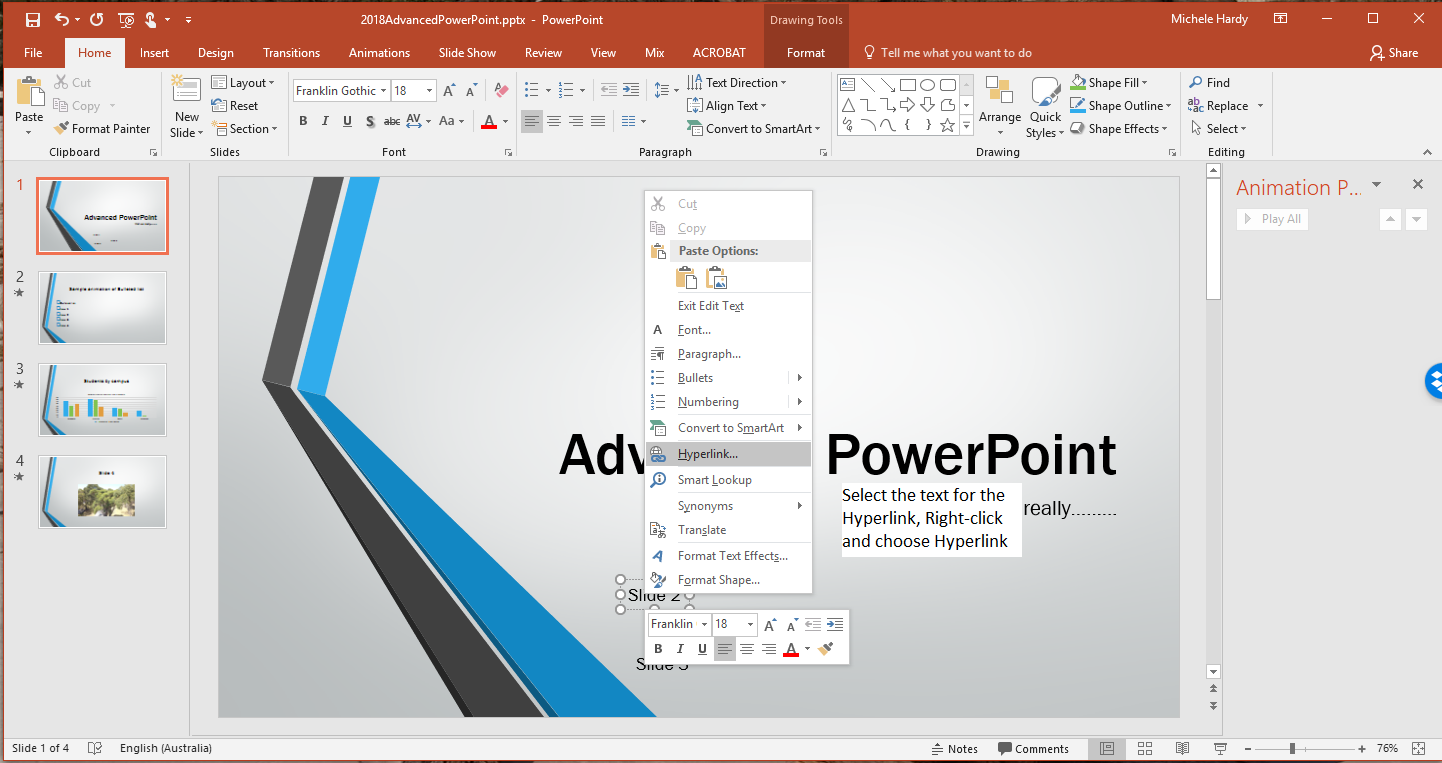Screen dimensions: 1442x763
Task: Open the Drawing Tools Format tab
Action: (806, 53)
